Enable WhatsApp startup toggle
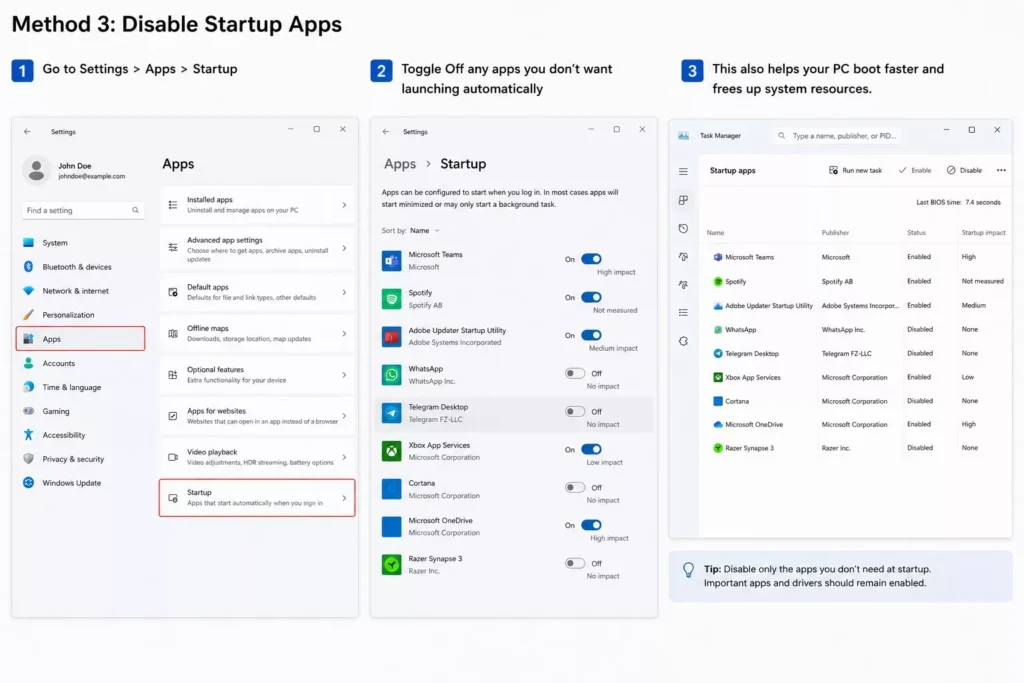Image resolution: width=1024 pixels, height=683 pixels. (575, 373)
